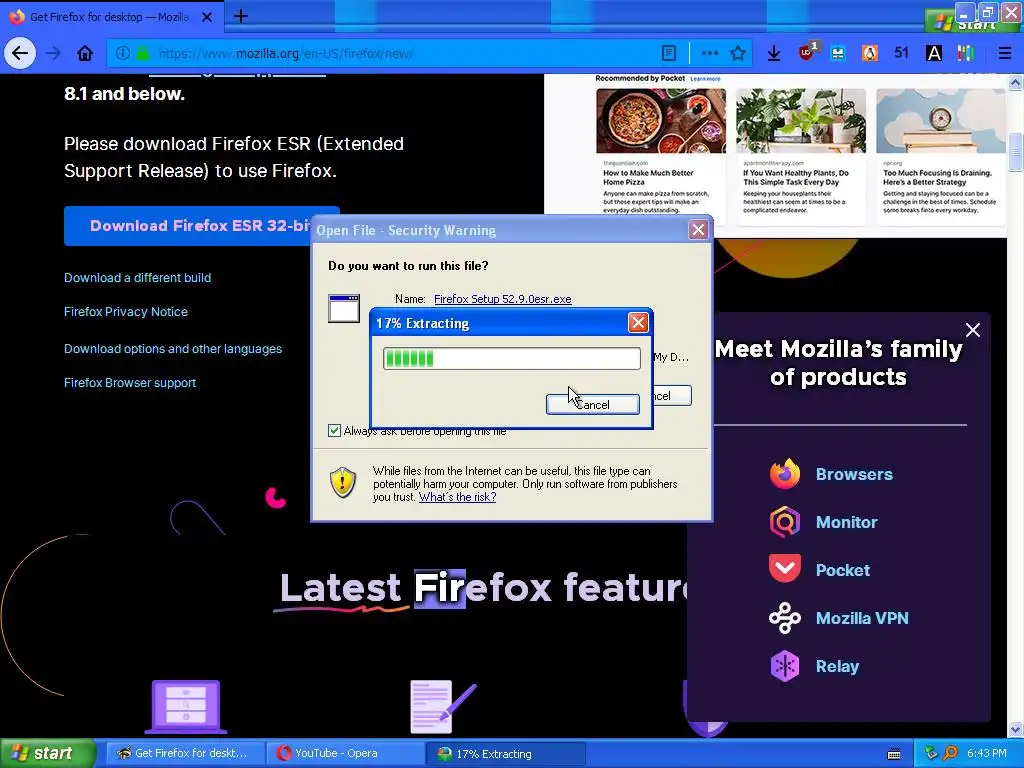This screenshot has height=768, width=1024.
Task: Click Firefox Setup 52.9.0esr.exe file name link
Action: 502,299
